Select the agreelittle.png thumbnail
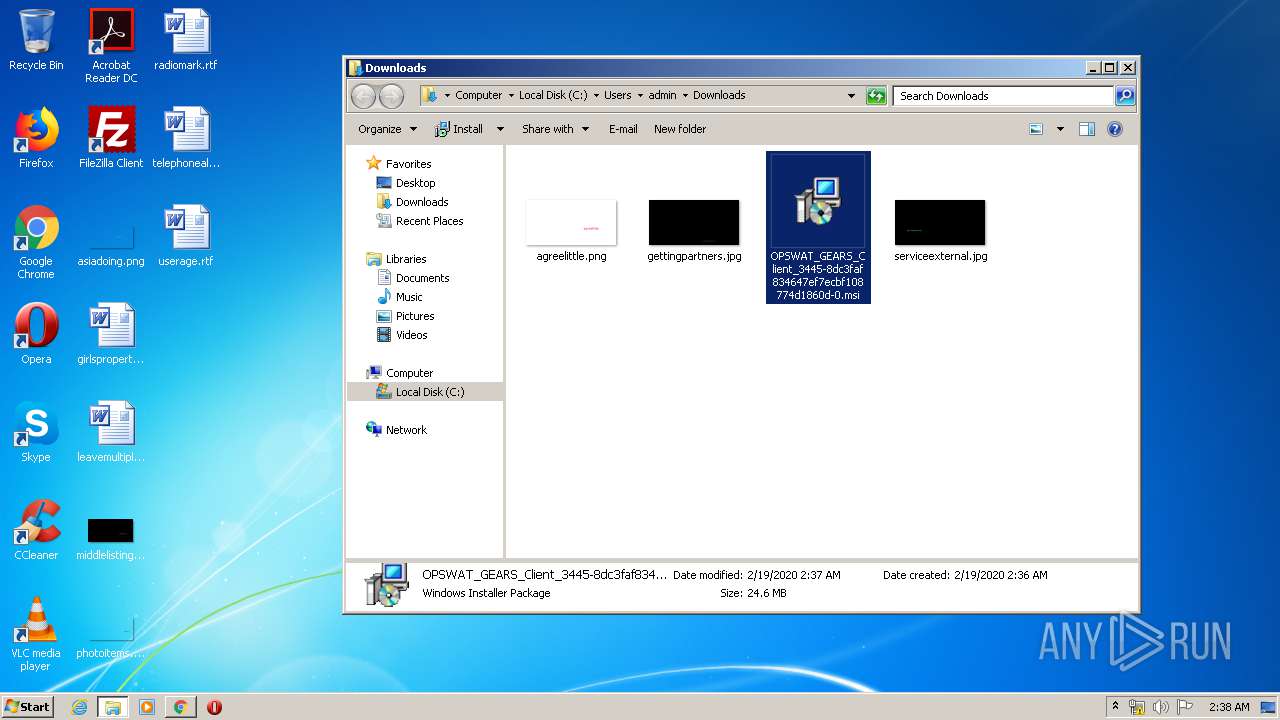Viewport: 1280px width, 720px height. (x=571, y=231)
